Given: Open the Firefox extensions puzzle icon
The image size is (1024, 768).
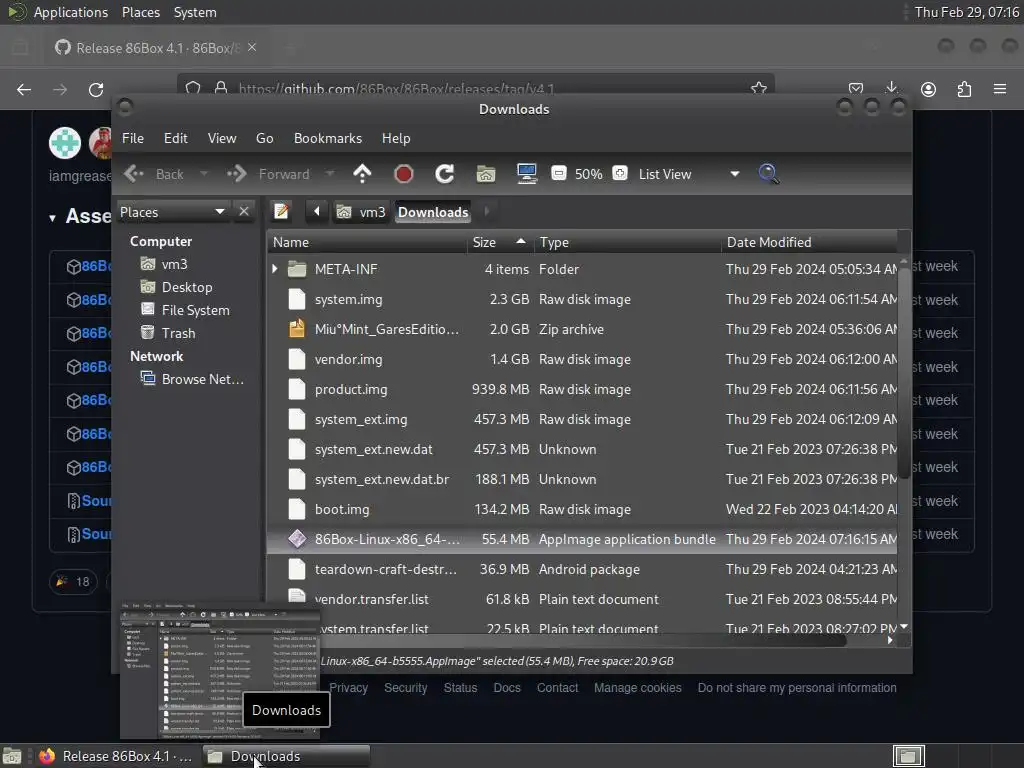Looking at the screenshot, I should 964,89.
